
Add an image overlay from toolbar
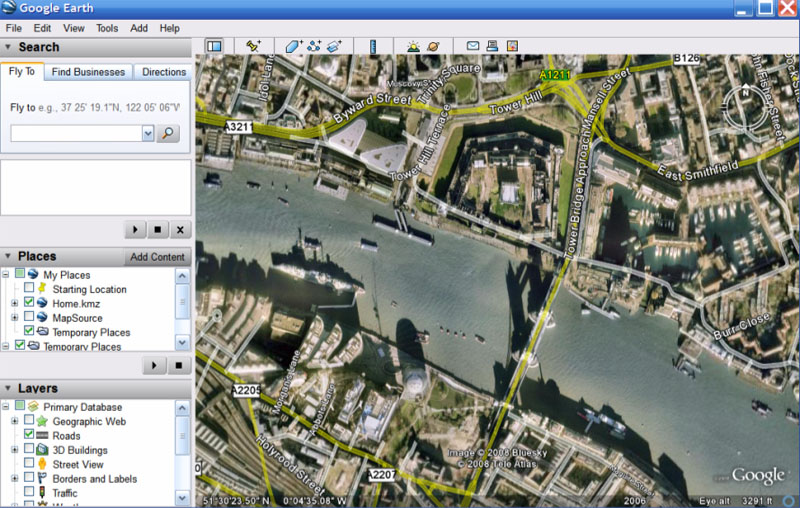[334, 46]
